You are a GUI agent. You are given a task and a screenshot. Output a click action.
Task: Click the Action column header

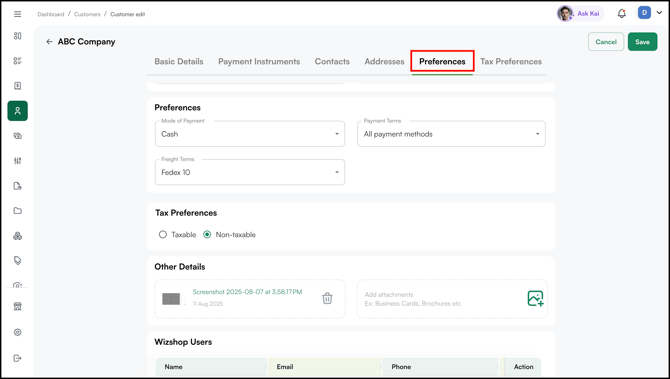pos(523,367)
